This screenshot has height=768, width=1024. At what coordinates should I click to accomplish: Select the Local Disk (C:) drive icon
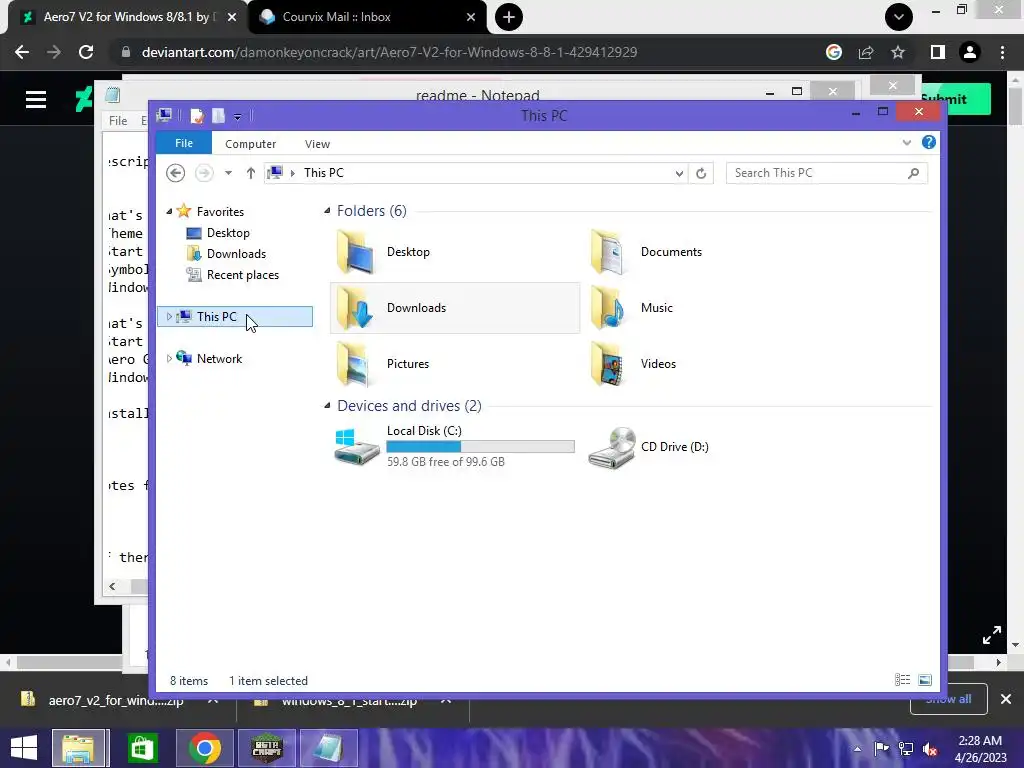point(356,447)
